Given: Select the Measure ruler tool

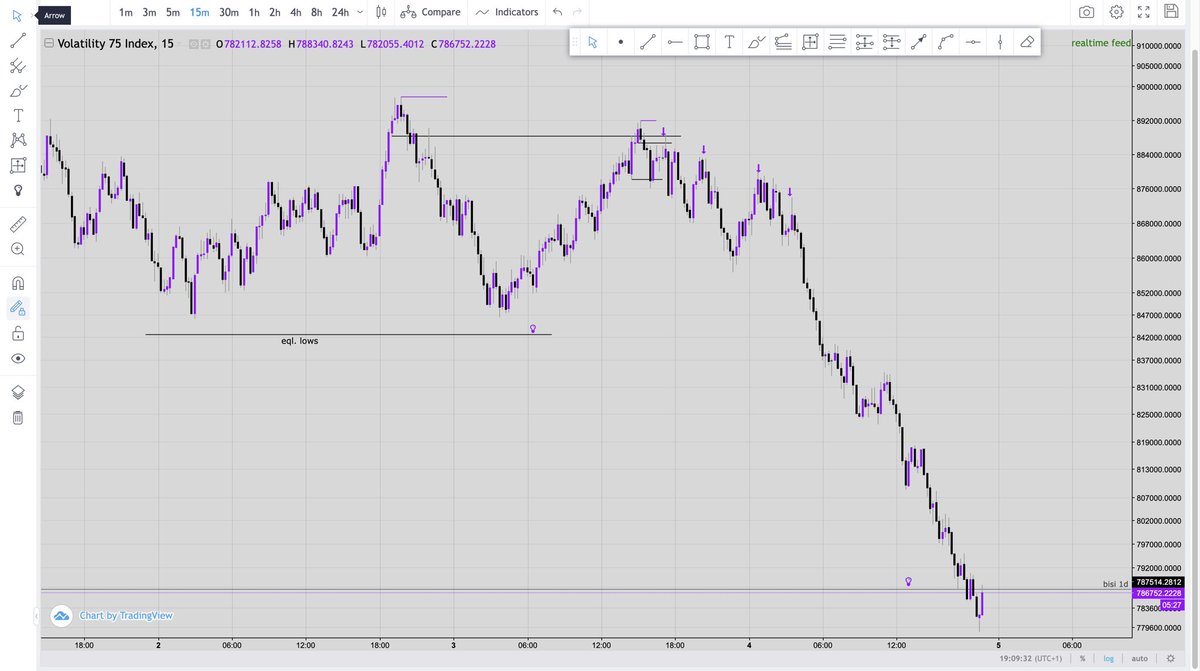Looking at the screenshot, I should 17,223.
